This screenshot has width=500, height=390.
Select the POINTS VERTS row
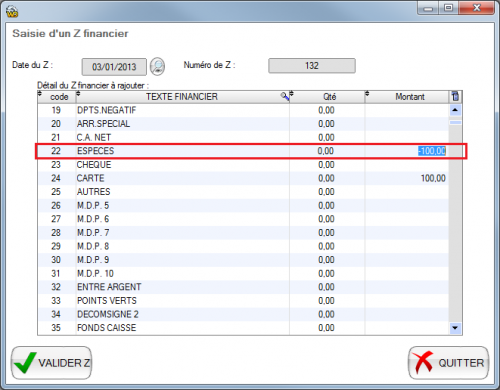(x=243, y=301)
